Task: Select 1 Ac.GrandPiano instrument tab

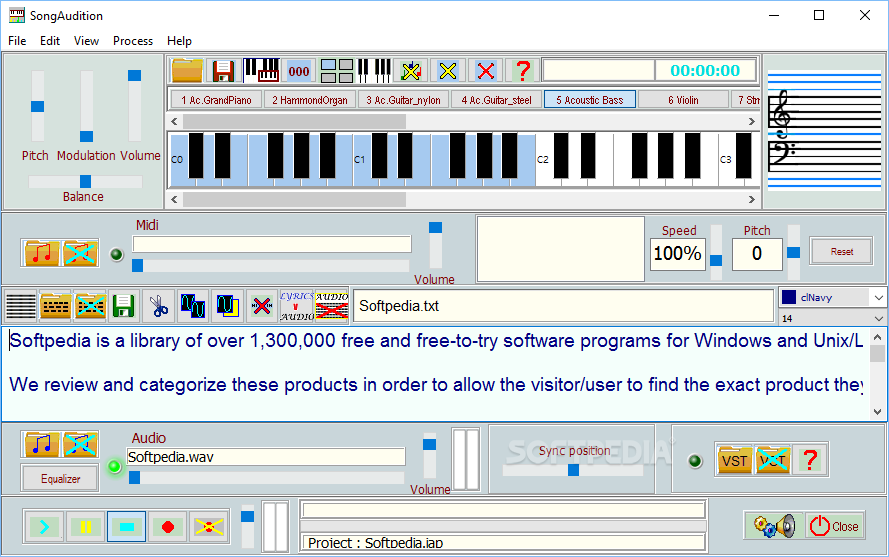Action: click(216, 100)
